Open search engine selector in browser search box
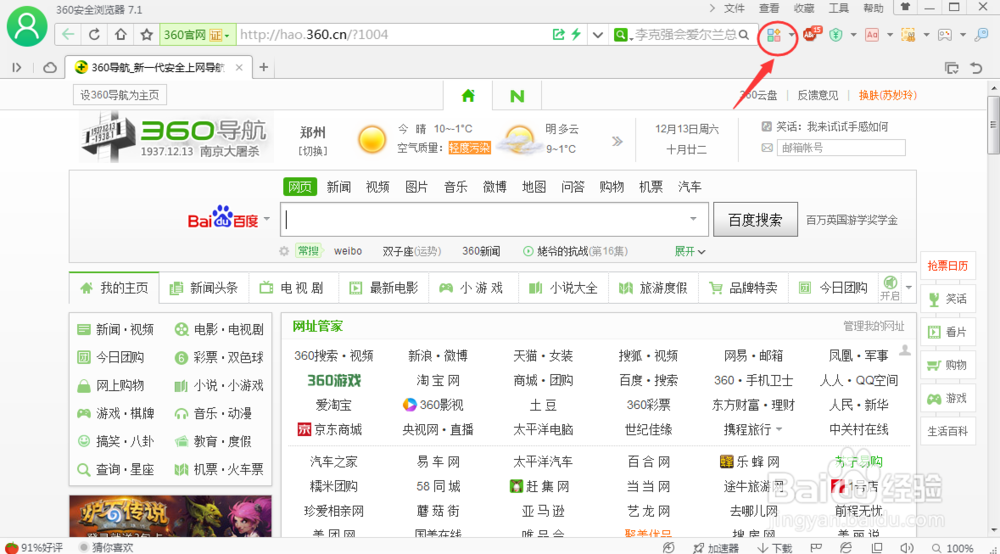The height and width of the screenshot is (554, 1000). pyautogui.click(x=621, y=34)
